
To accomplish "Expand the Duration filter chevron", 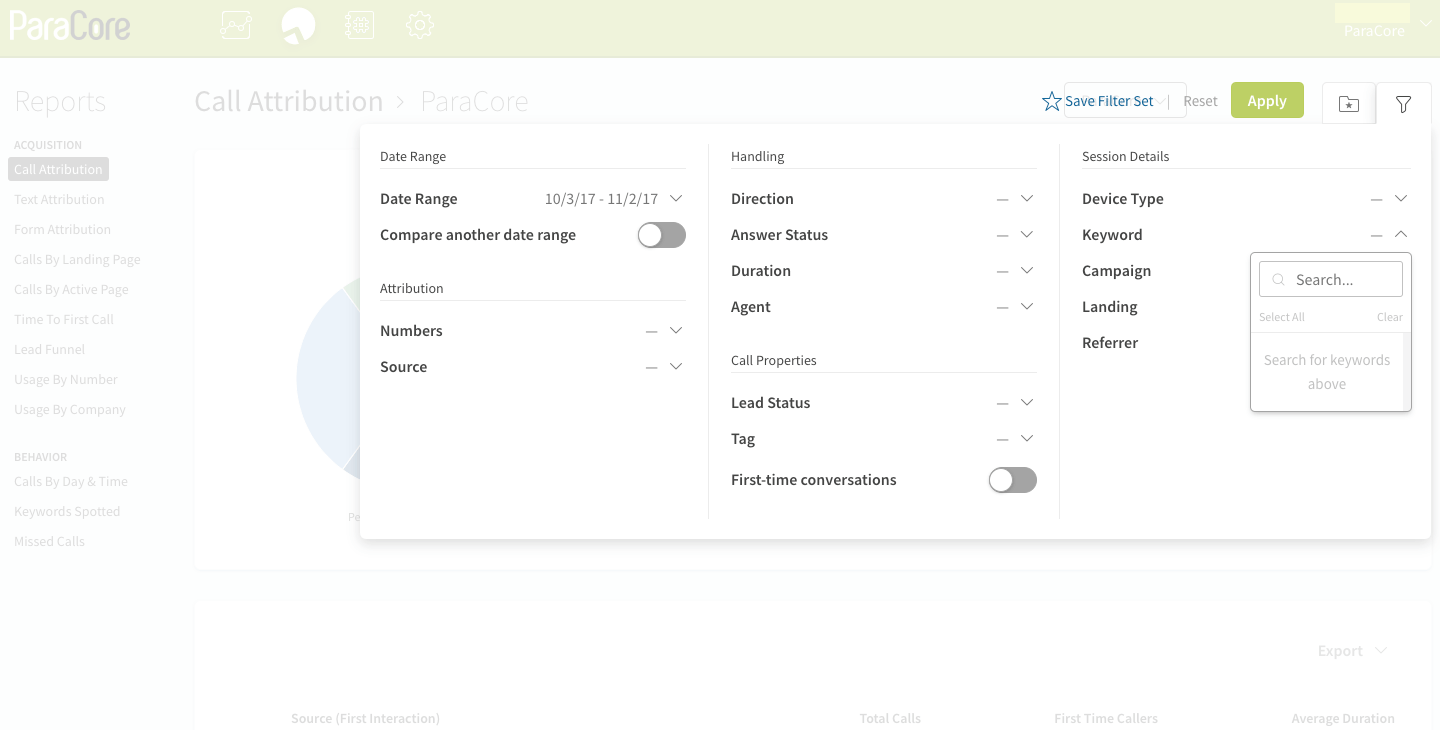I will pyautogui.click(x=1027, y=271).
